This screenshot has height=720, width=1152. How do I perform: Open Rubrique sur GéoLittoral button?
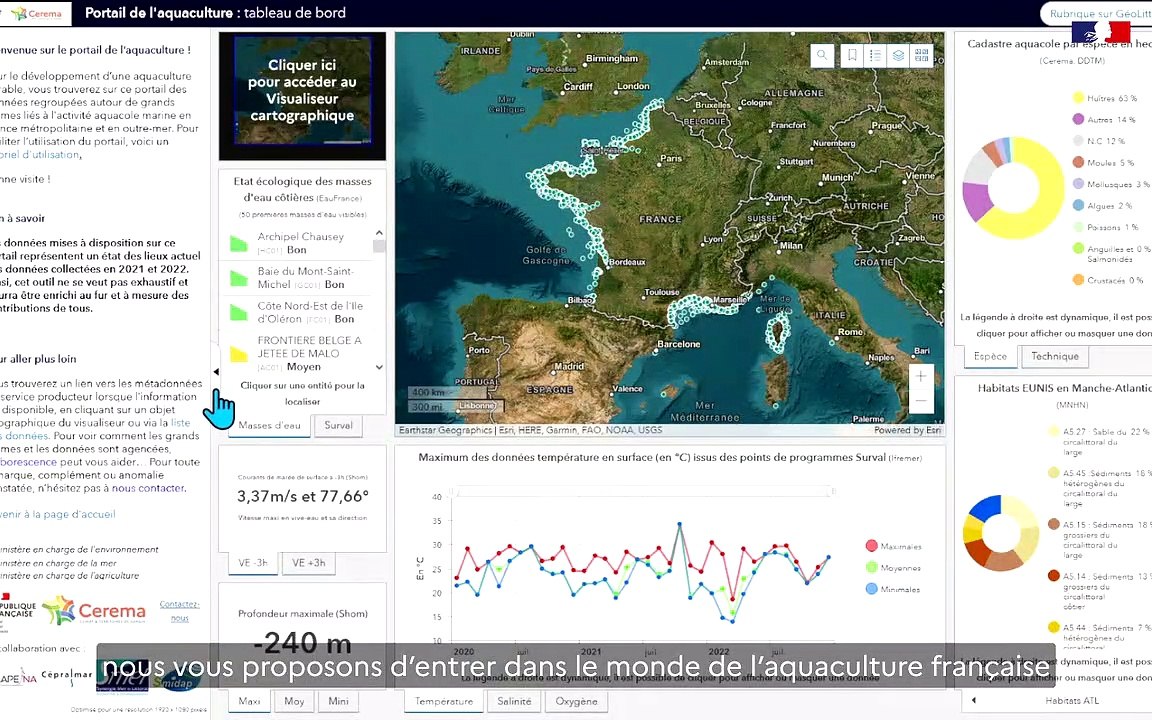click(x=1098, y=13)
